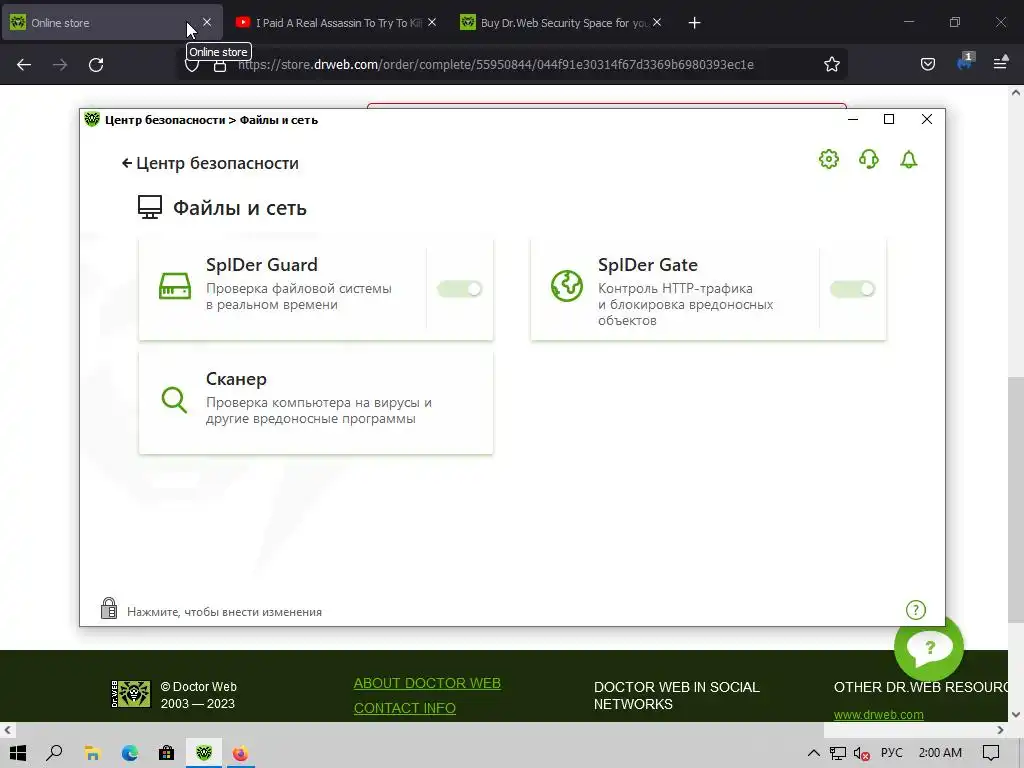Open Microsoft Edge from taskbar
Viewport: 1024px width, 768px height.
tap(129, 753)
